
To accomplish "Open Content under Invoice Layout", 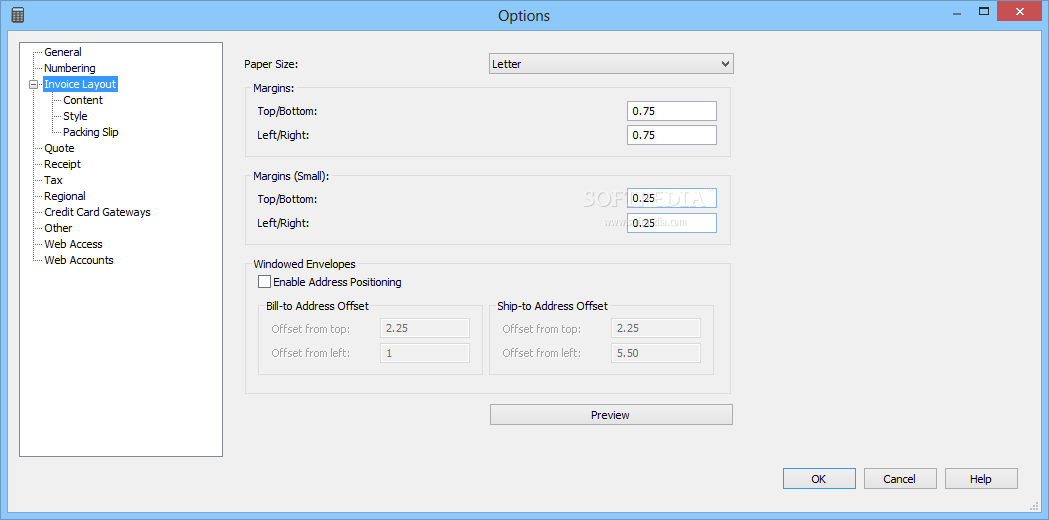I will tap(83, 100).
